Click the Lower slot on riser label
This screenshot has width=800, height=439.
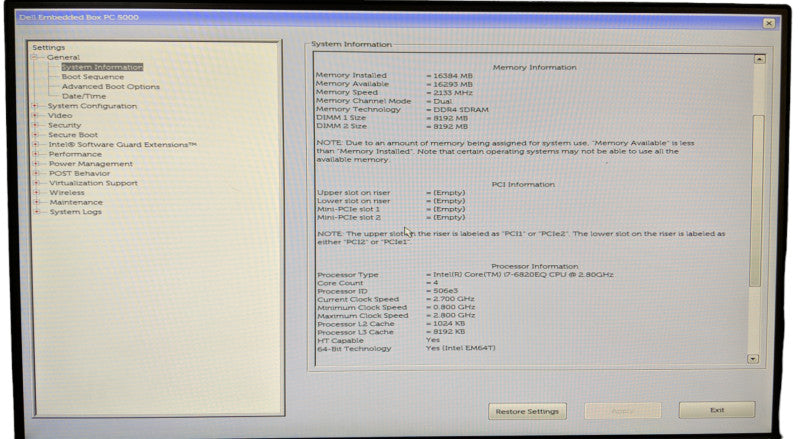pos(354,201)
